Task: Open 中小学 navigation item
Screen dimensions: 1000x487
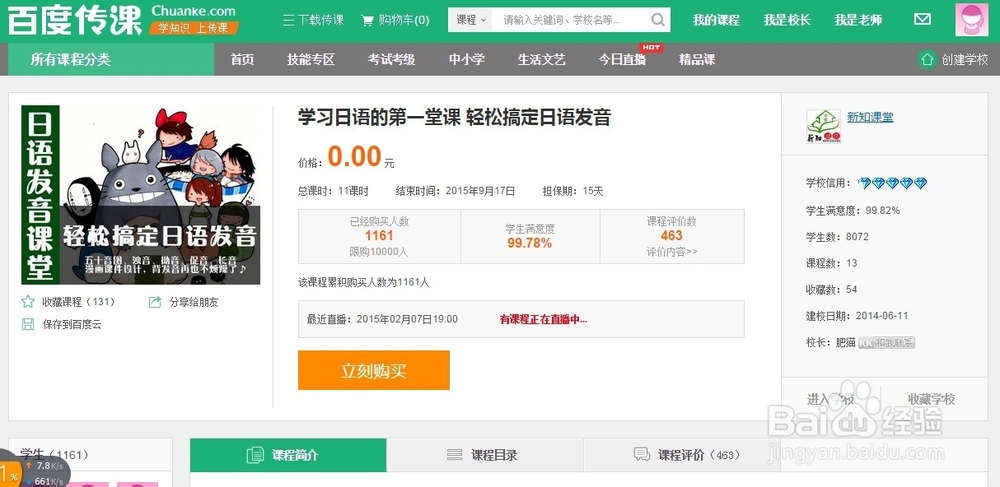Action: coord(466,59)
